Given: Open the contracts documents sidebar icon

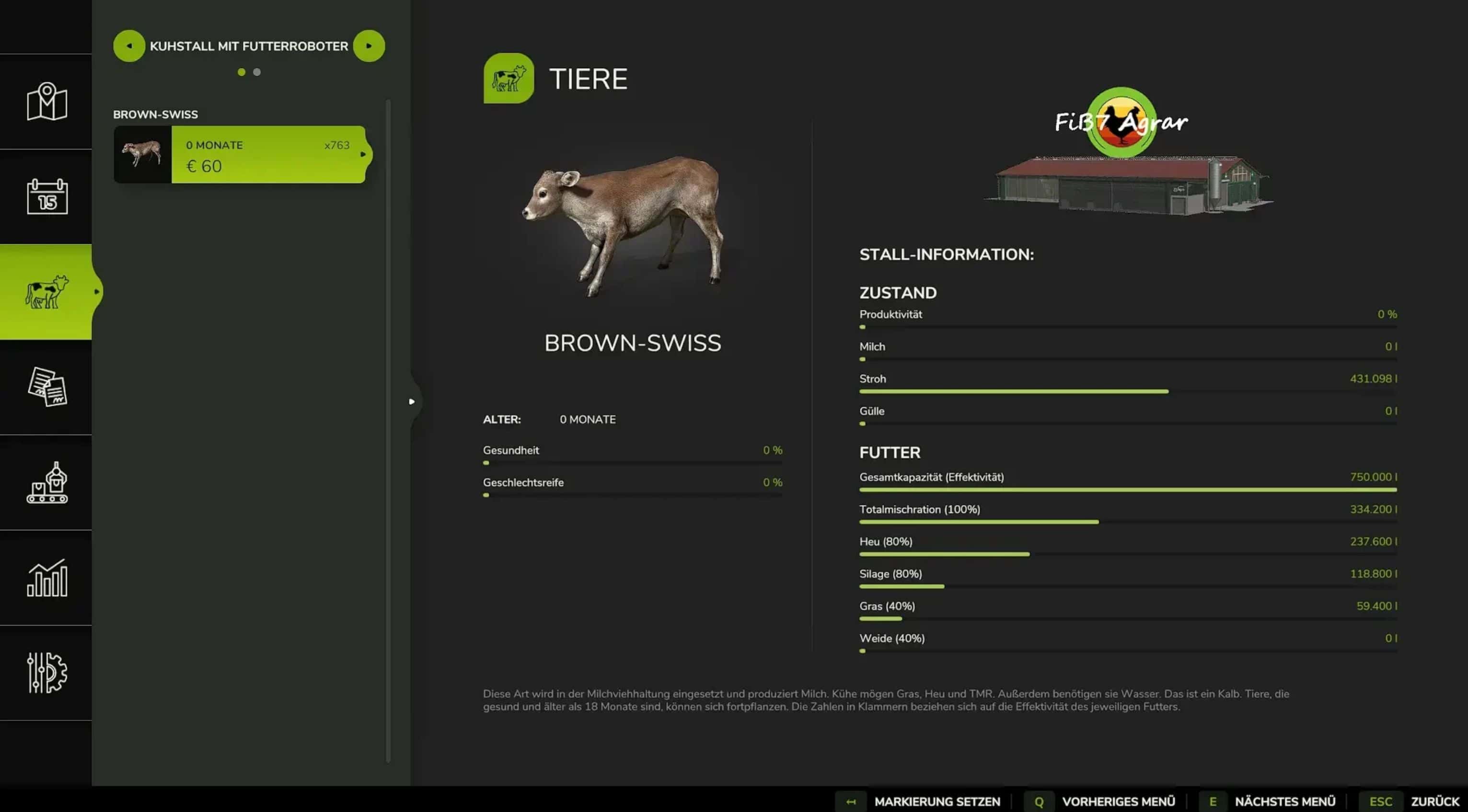Looking at the screenshot, I should [47, 387].
